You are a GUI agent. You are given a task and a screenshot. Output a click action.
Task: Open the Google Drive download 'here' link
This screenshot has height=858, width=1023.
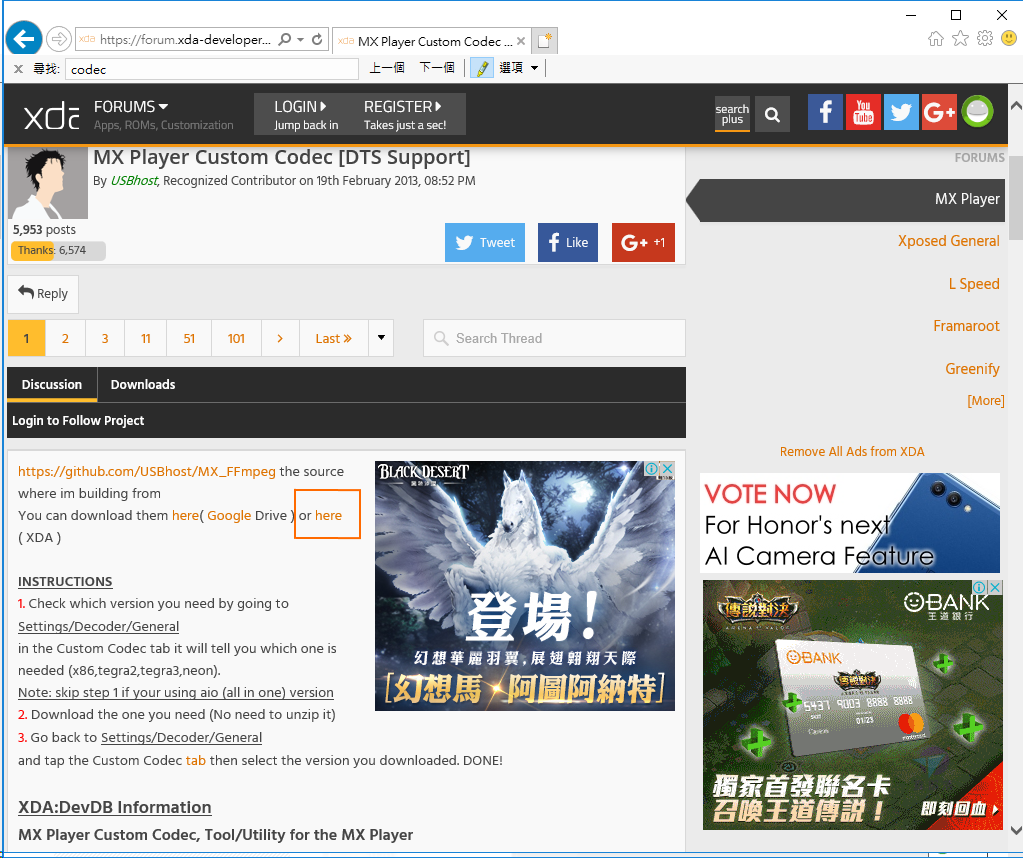pyautogui.click(x=185, y=515)
